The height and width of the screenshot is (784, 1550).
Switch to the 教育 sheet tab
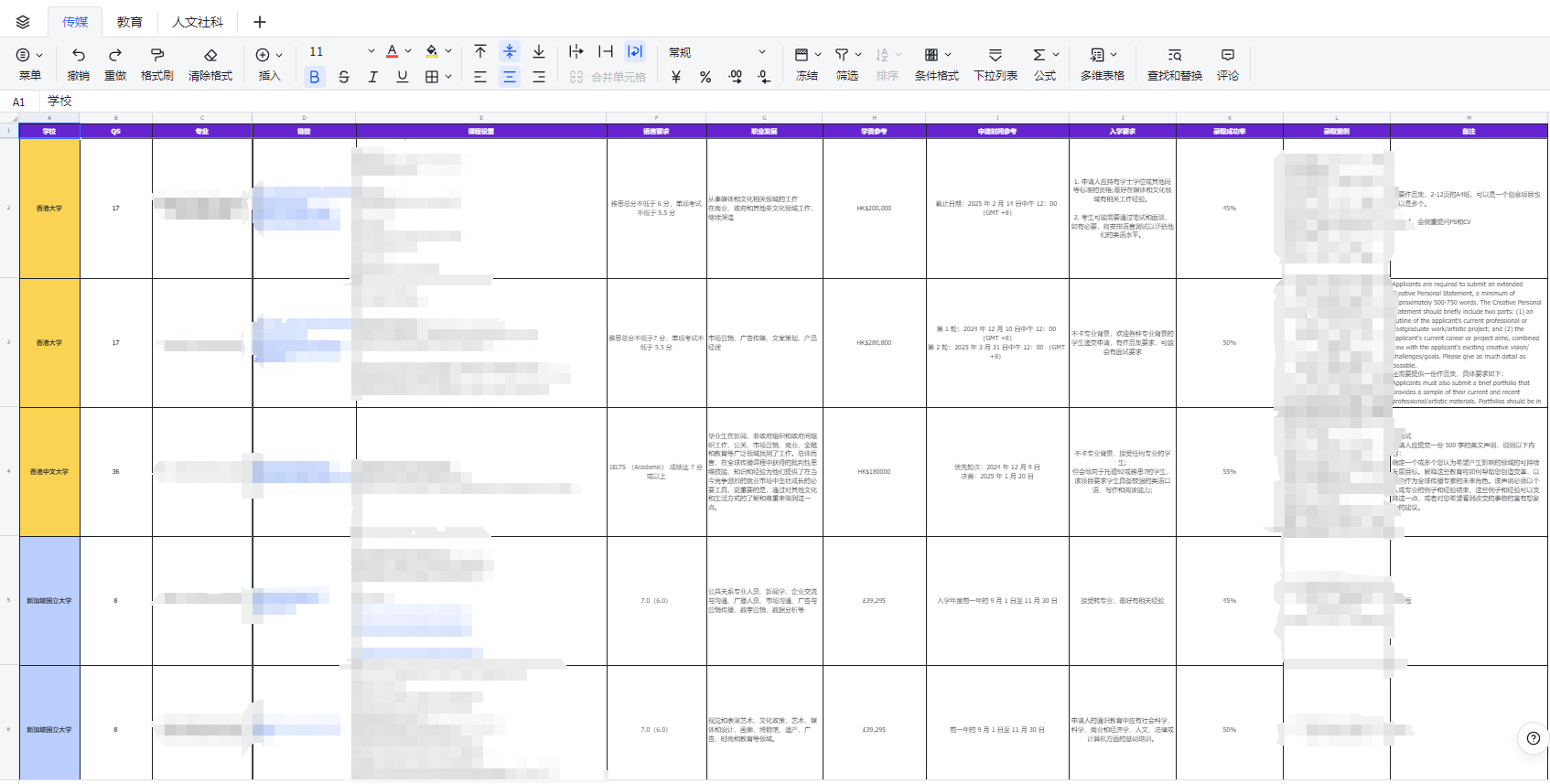[130, 22]
